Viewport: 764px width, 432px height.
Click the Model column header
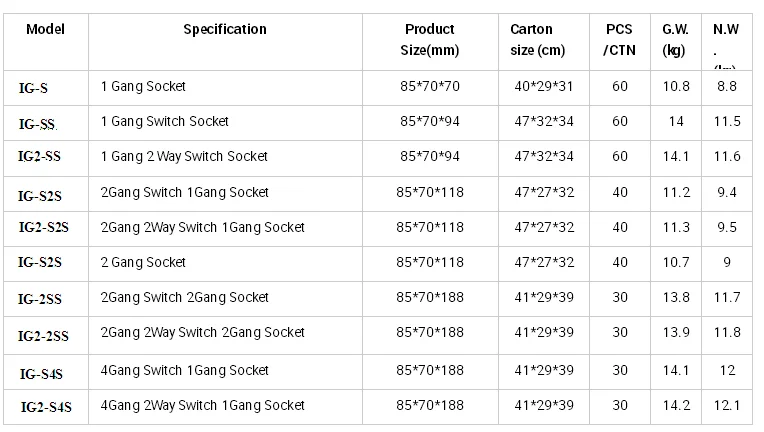point(45,28)
